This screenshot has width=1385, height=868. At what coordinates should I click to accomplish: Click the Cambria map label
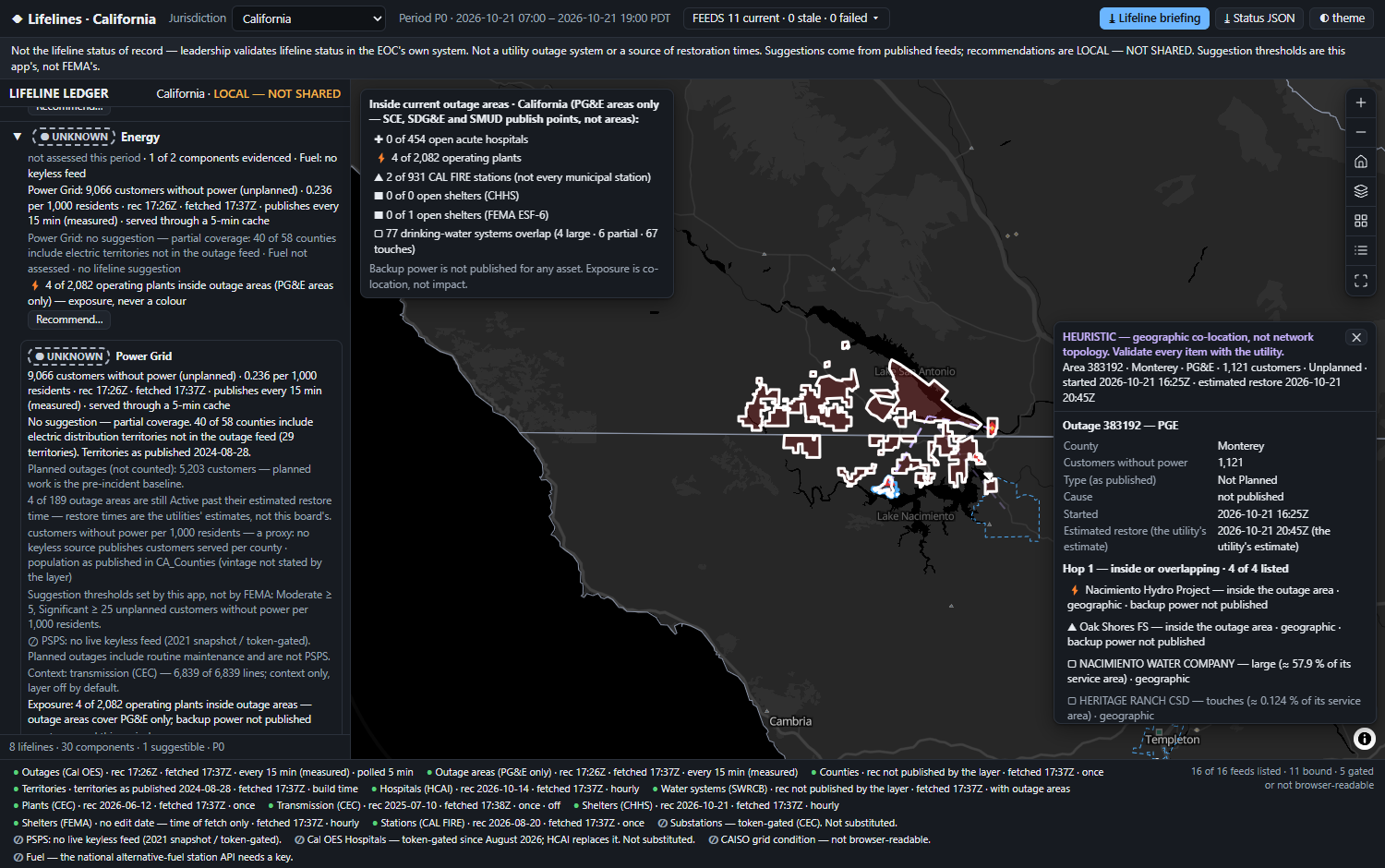790,721
